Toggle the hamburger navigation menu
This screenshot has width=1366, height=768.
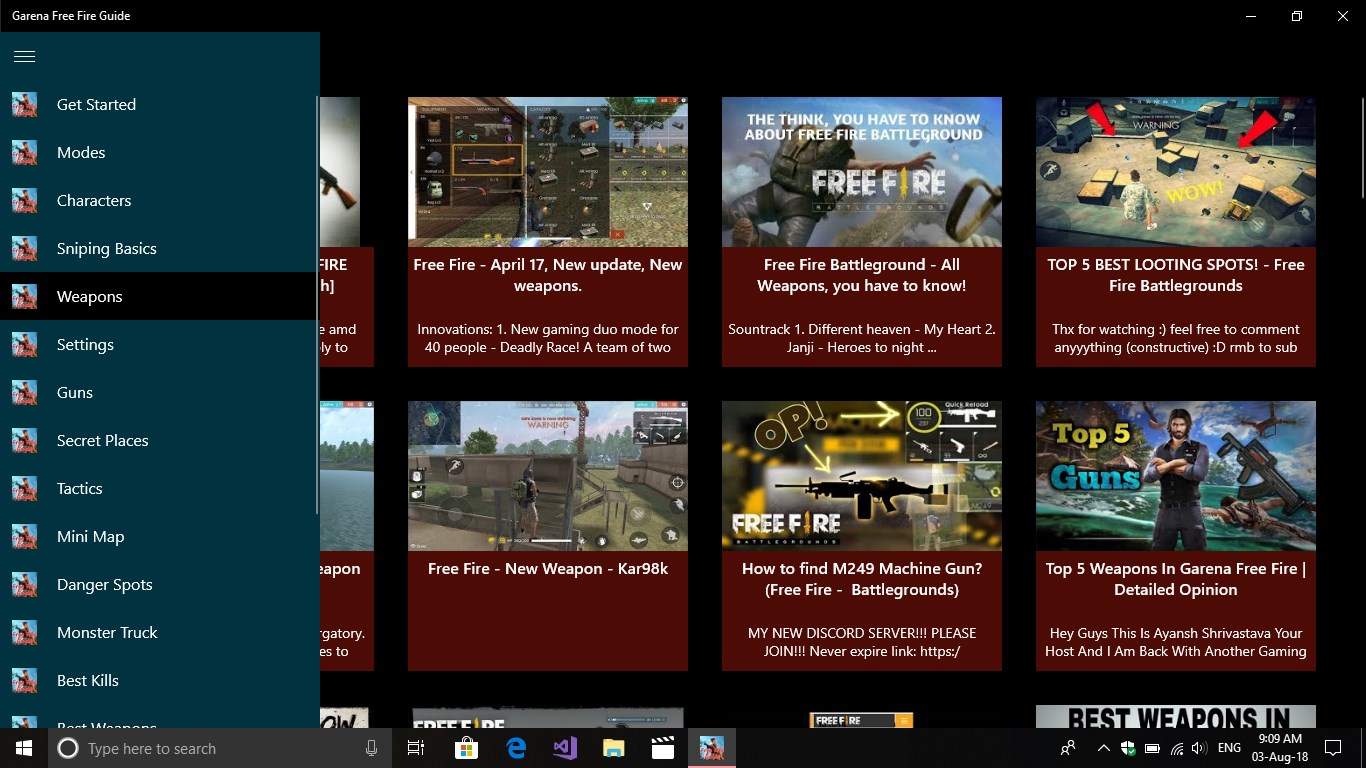pyautogui.click(x=25, y=56)
